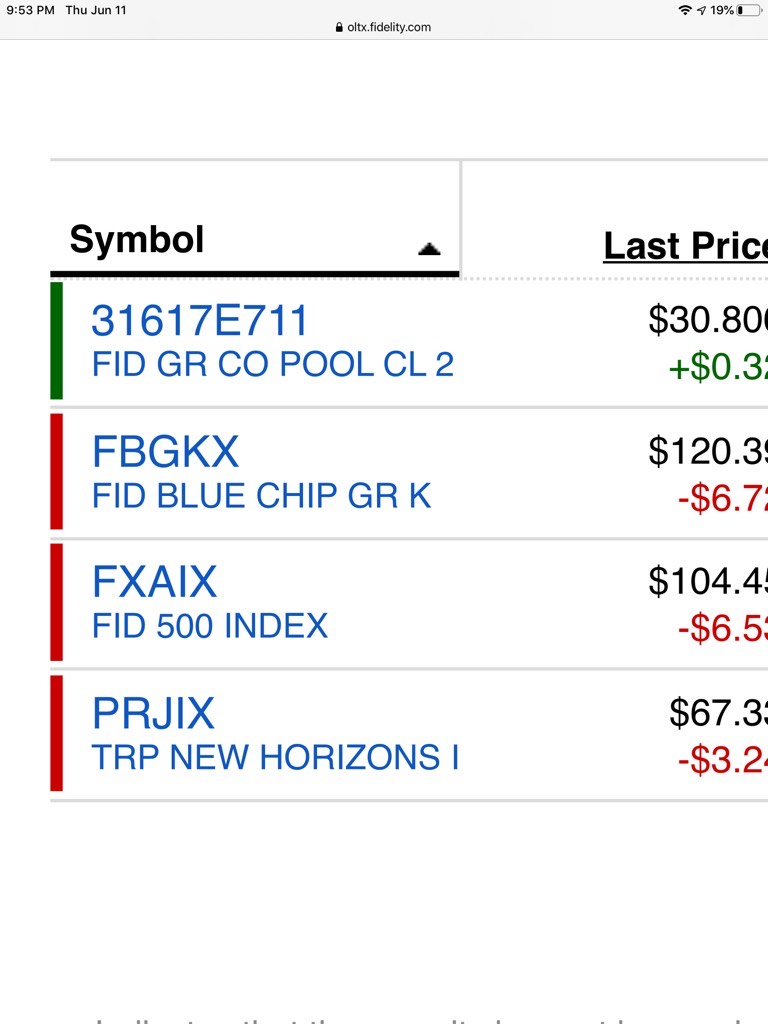
Task: Expand the PRJIX position row
Action: [x=155, y=712]
